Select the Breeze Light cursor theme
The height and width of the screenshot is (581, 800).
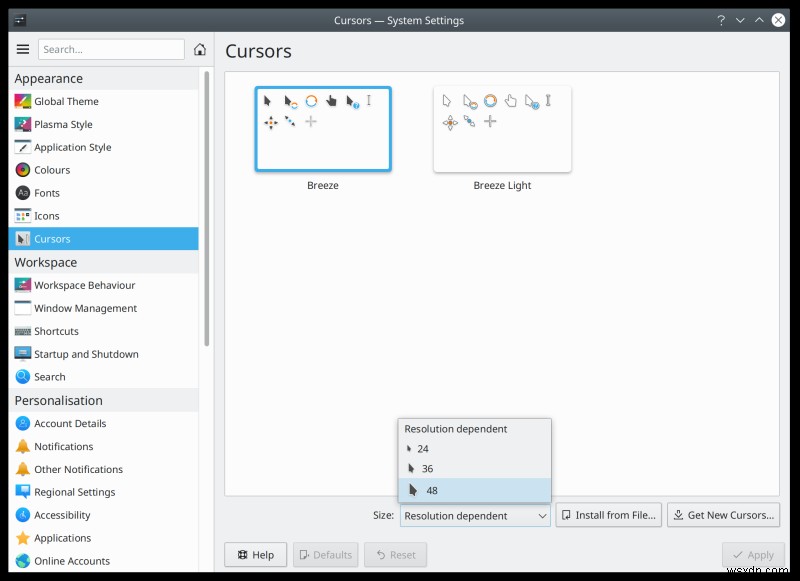point(503,129)
